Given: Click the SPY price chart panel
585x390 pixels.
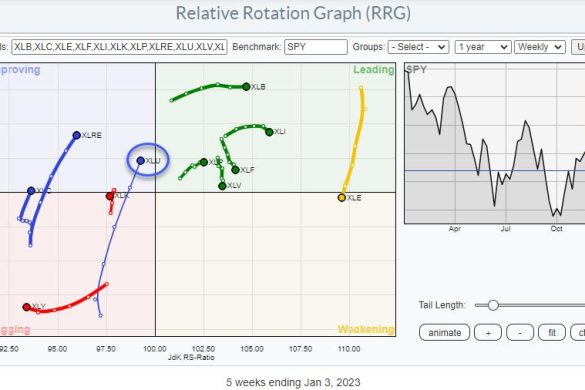Looking at the screenshot, I should 495,143.
